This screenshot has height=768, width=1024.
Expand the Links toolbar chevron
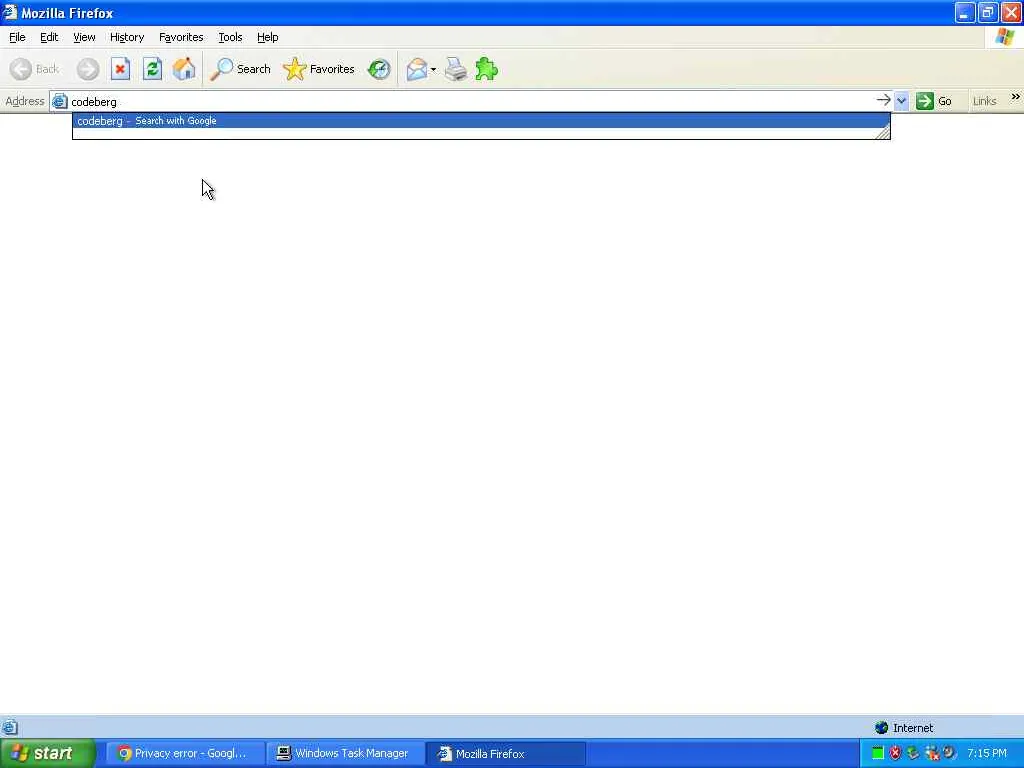[1015, 97]
